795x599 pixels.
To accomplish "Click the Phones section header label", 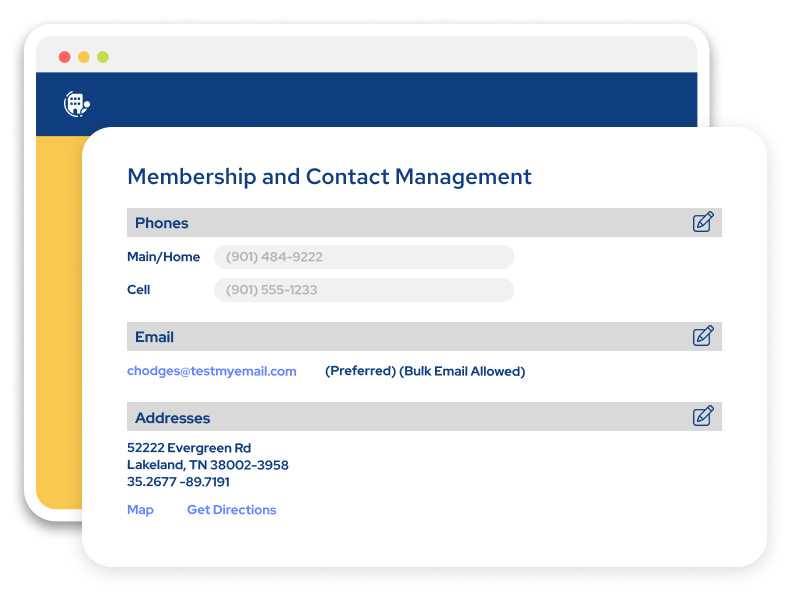I will pyautogui.click(x=162, y=223).
